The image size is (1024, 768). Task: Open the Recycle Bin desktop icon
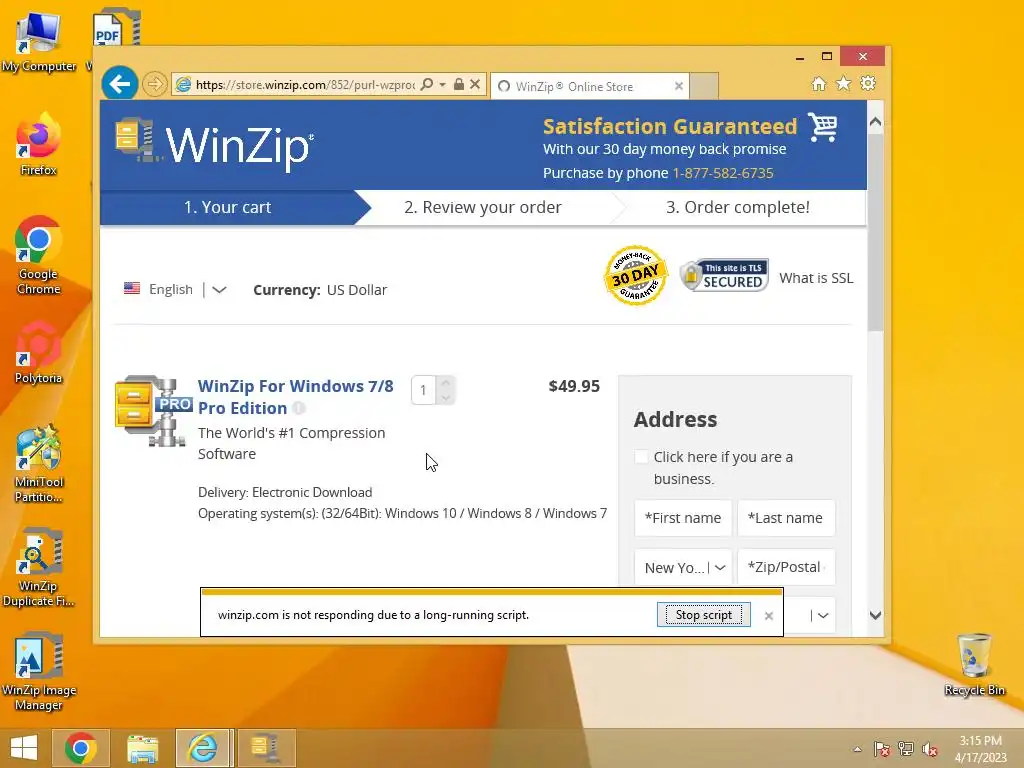974,665
